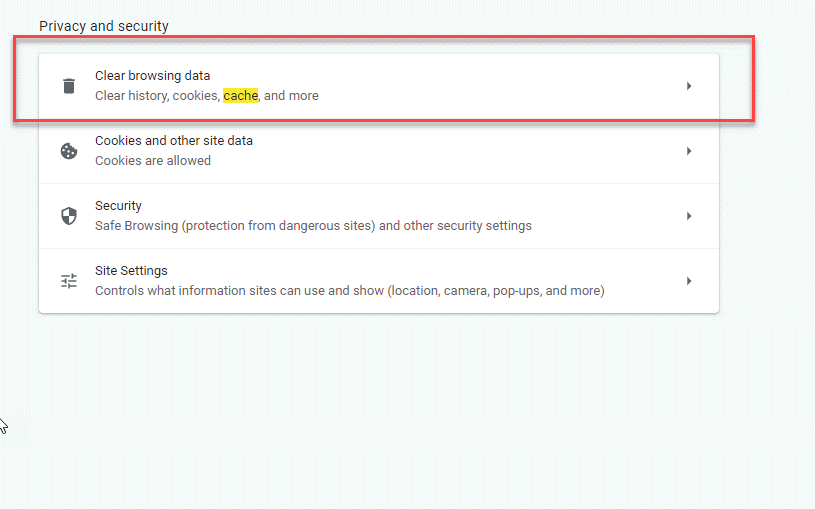Screen dimensions: 815x509
Task: Open Site Settings chevron arrow
Action: point(689,281)
